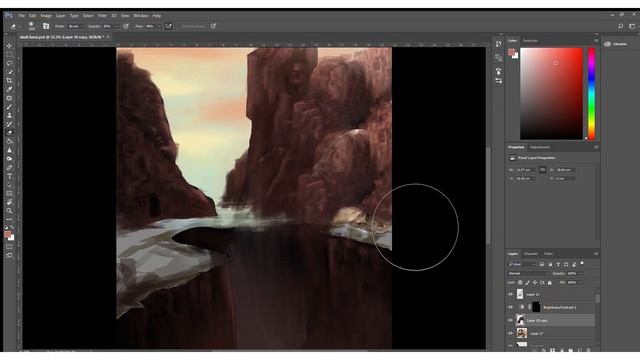Select the Move tool
Image resolution: width=640 pixels, height=360 pixels.
[x=9, y=46]
